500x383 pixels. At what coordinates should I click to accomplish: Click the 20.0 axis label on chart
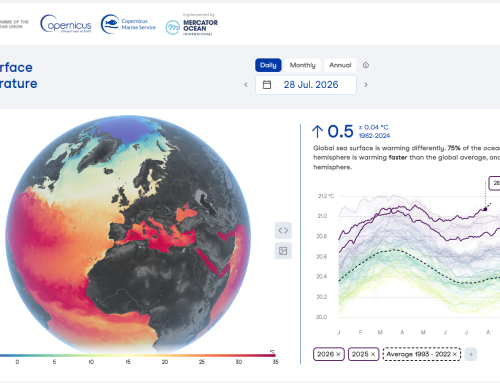[321, 317]
